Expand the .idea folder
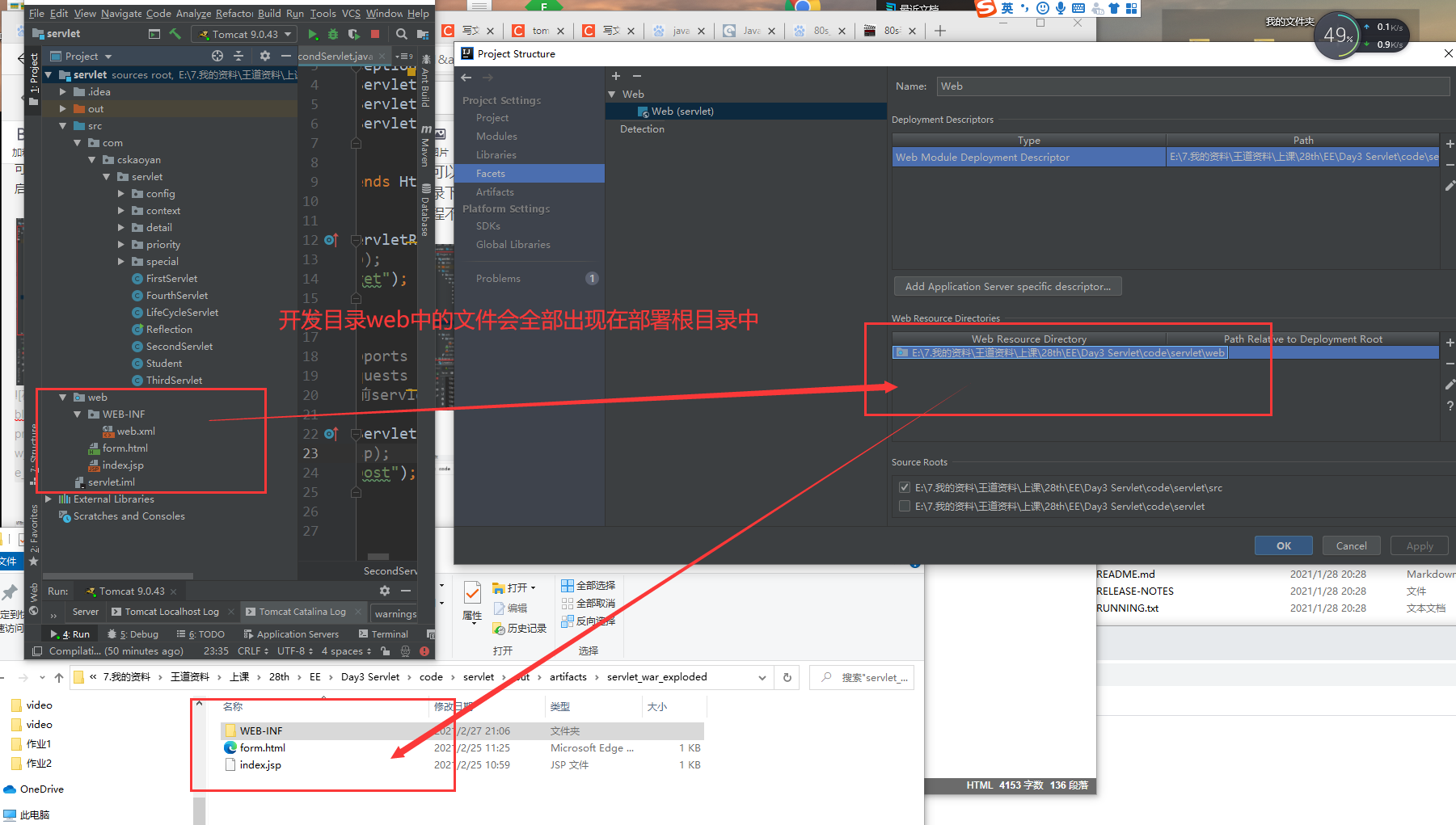This screenshot has height=825, width=1456. [63, 92]
